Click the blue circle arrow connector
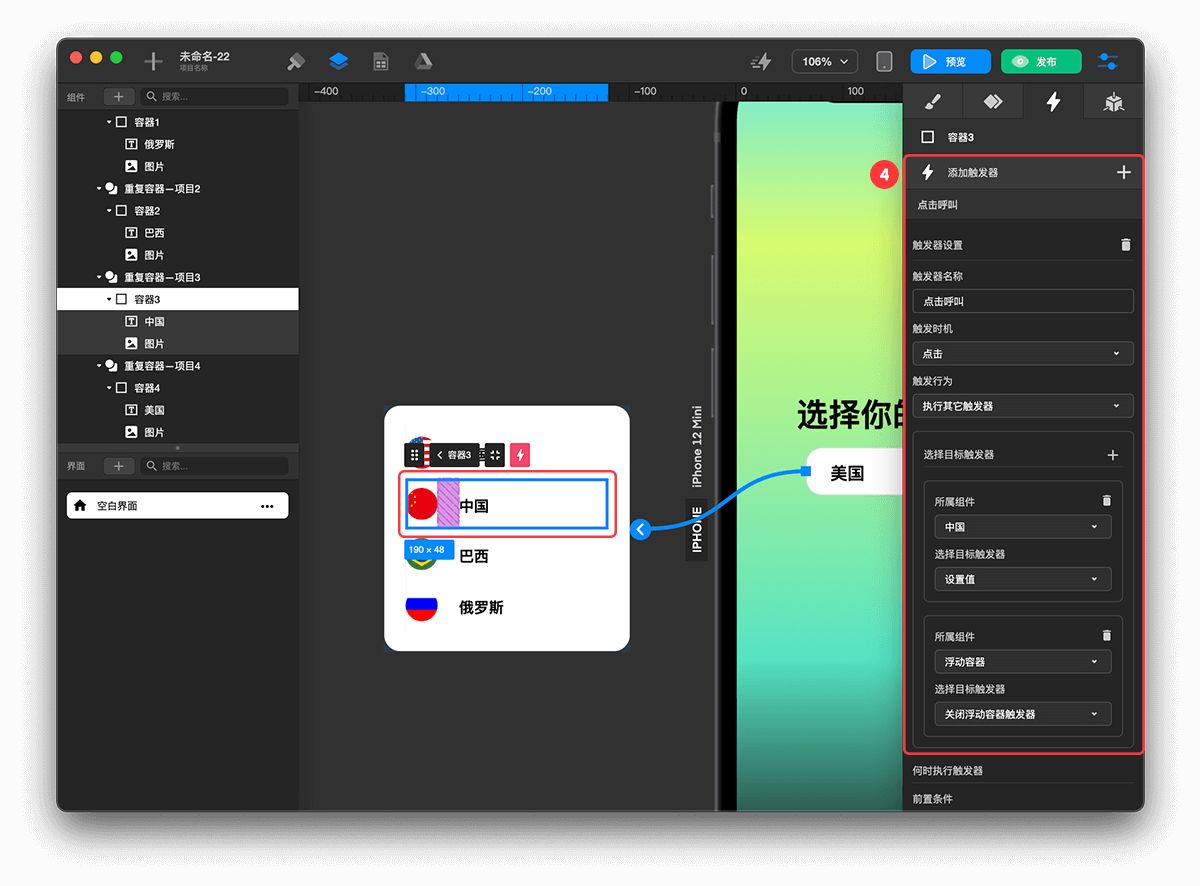The image size is (1200, 886). click(x=641, y=529)
